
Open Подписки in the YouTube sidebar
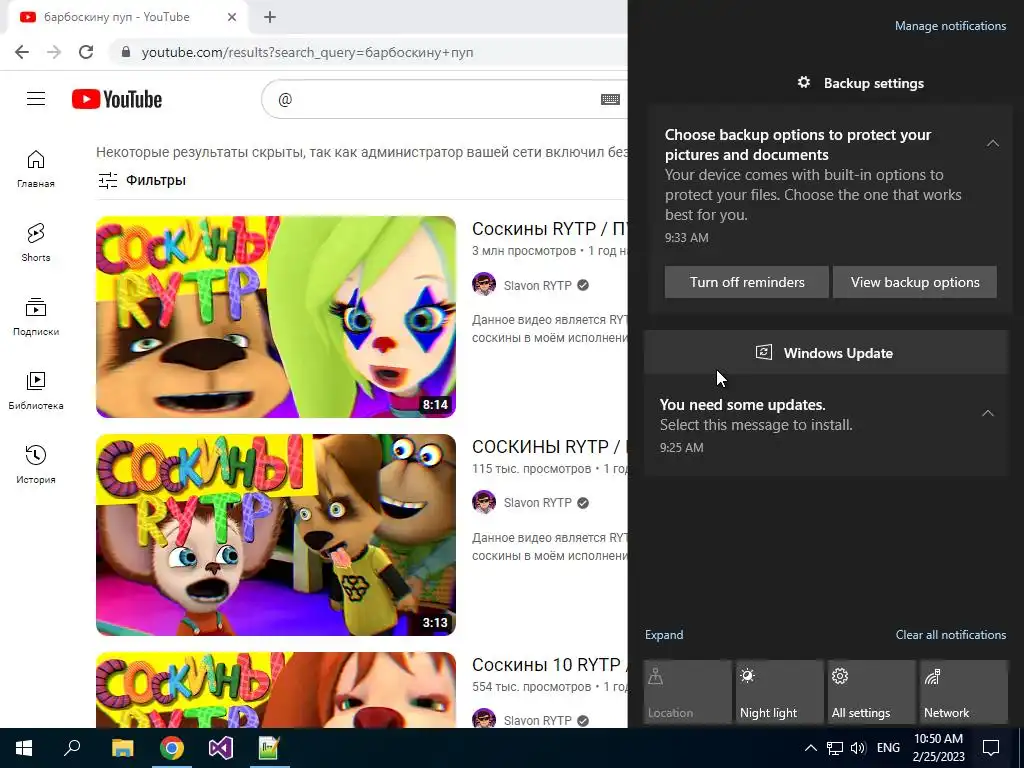[x=36, y=317]
